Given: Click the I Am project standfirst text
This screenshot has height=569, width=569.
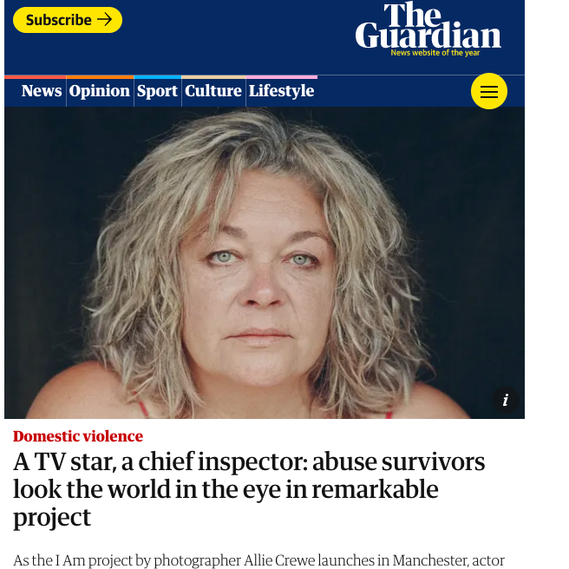Looking at the screenshot, I should (259, 561).
